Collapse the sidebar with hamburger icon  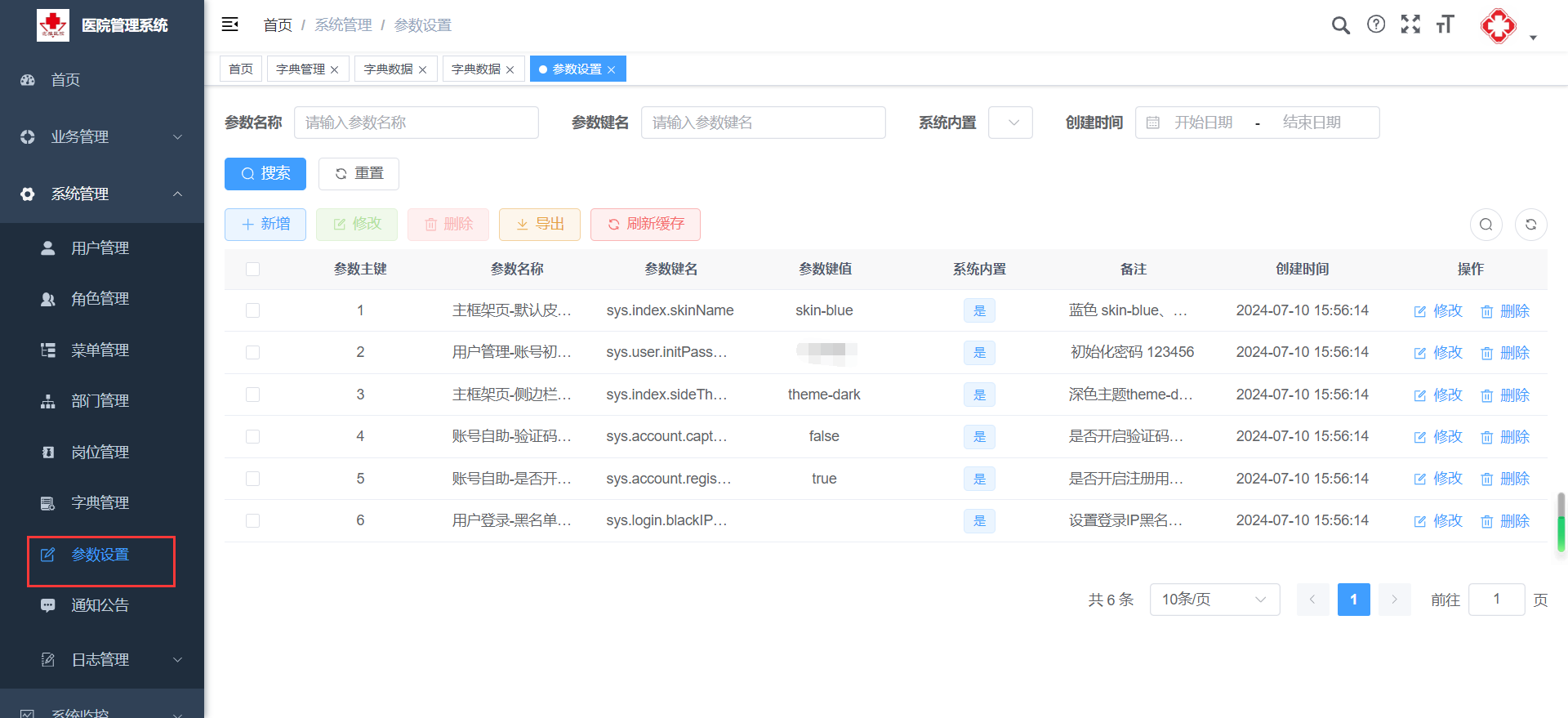point(230,25)
